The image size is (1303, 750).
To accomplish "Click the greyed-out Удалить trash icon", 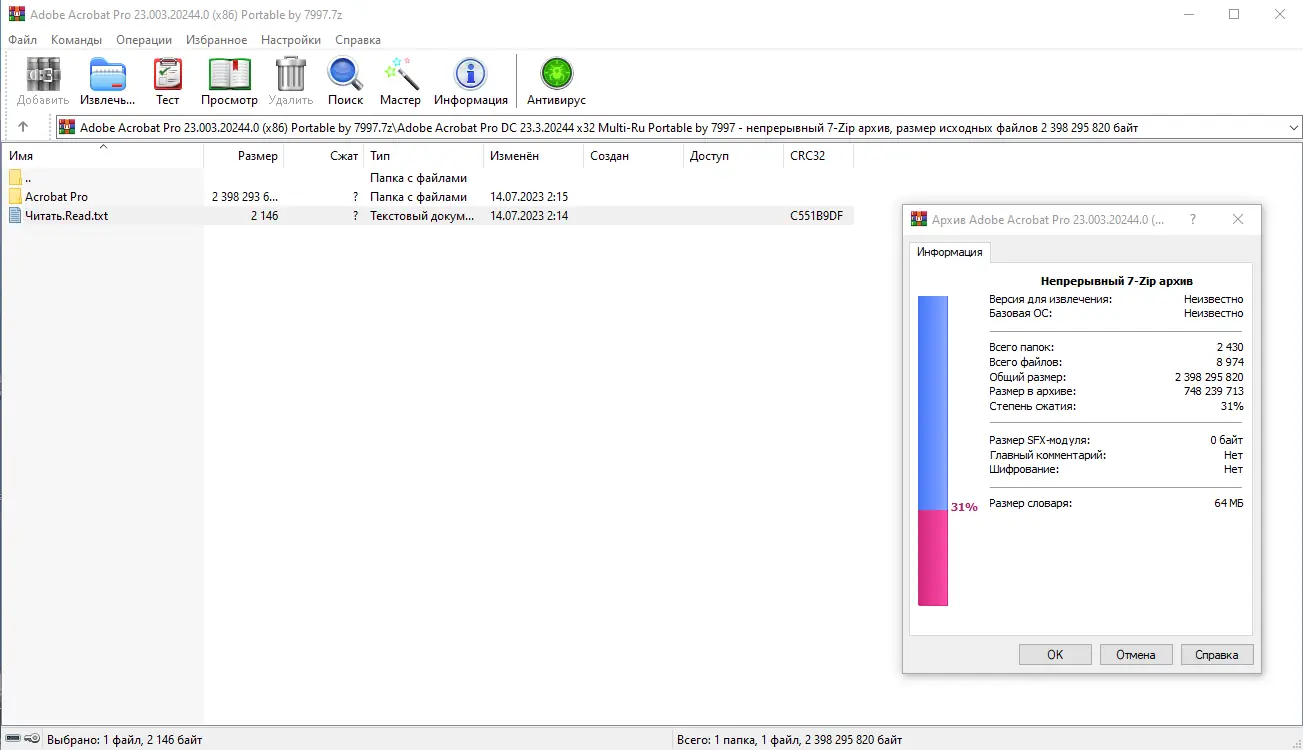I will (291, 80).
